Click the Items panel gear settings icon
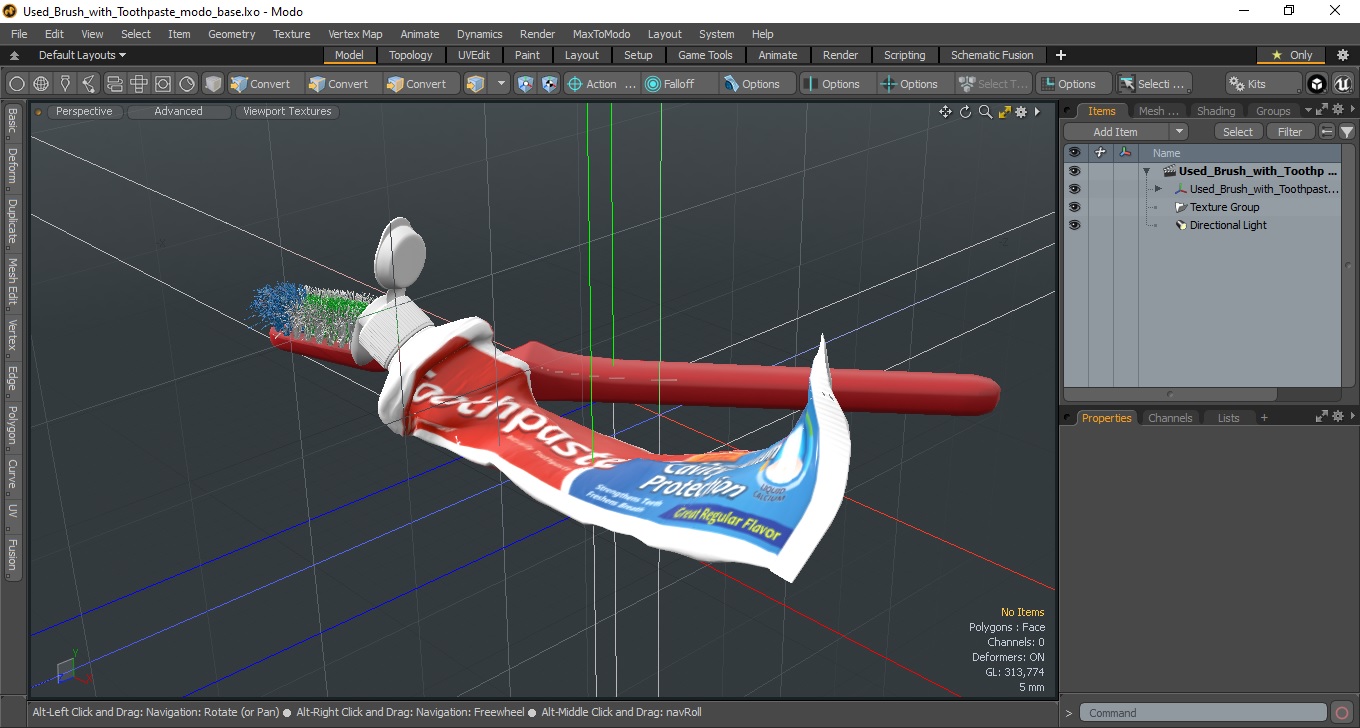Image resolution: width=1360 pixels, height=728 pixels. 1336,110
